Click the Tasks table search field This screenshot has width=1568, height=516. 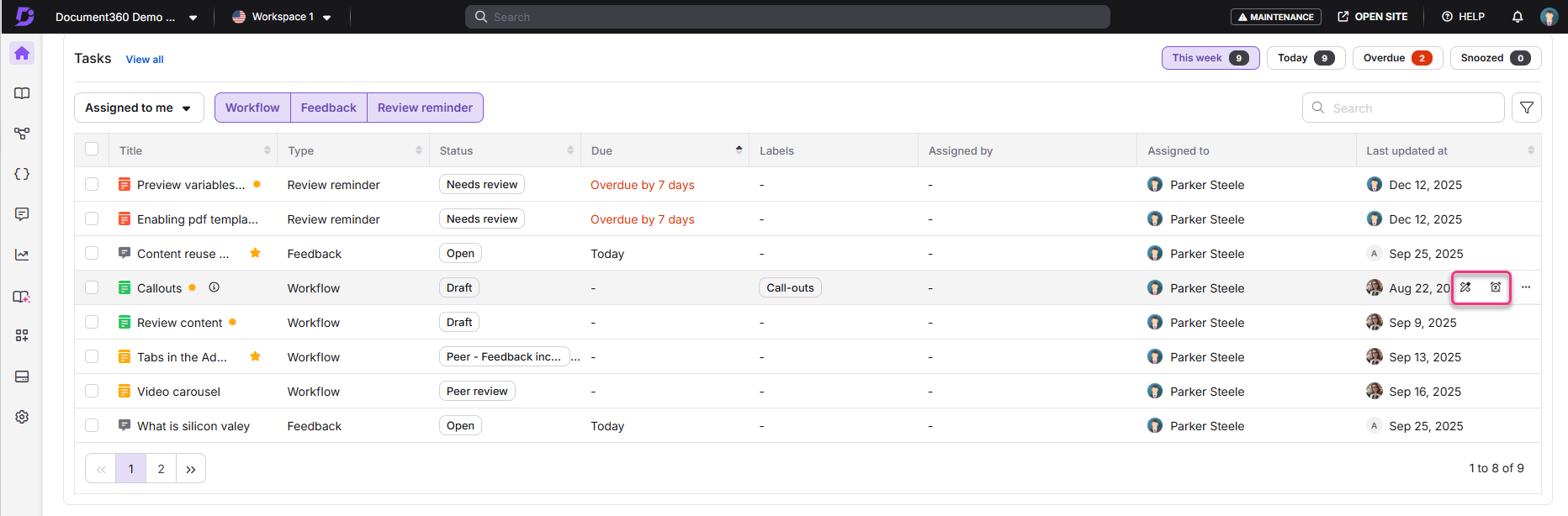pos(1403,108)
